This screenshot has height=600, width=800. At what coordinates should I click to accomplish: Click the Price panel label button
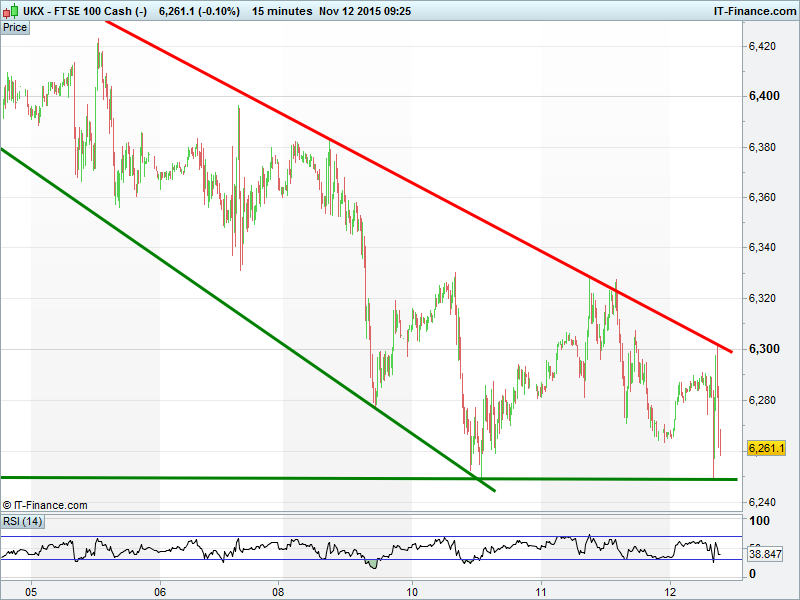(15, 28)
